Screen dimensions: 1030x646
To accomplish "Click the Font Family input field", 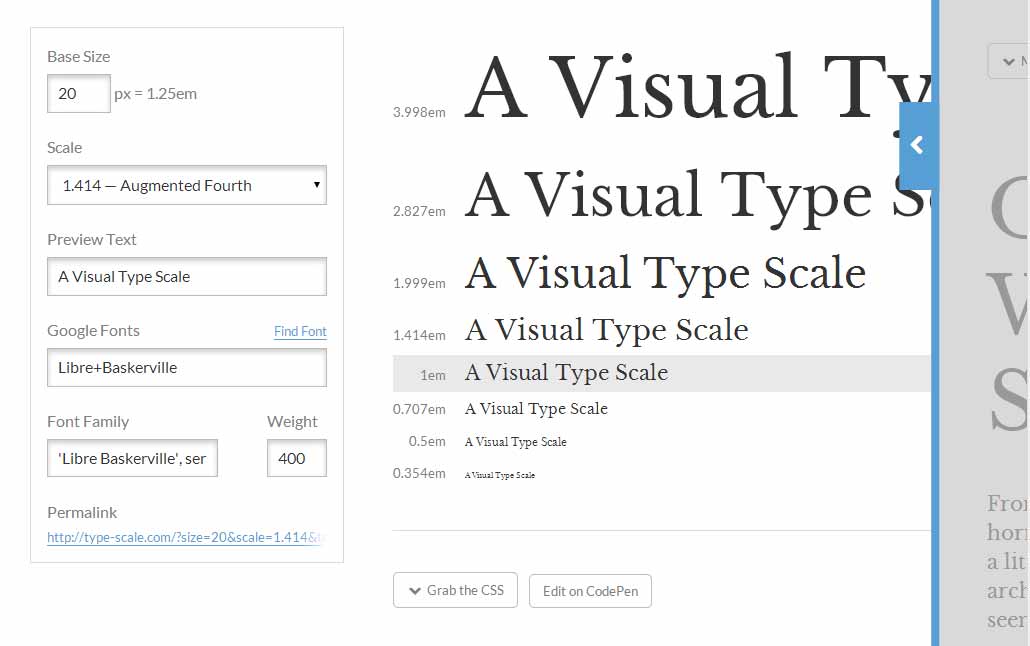I will (x=132, y=458).
